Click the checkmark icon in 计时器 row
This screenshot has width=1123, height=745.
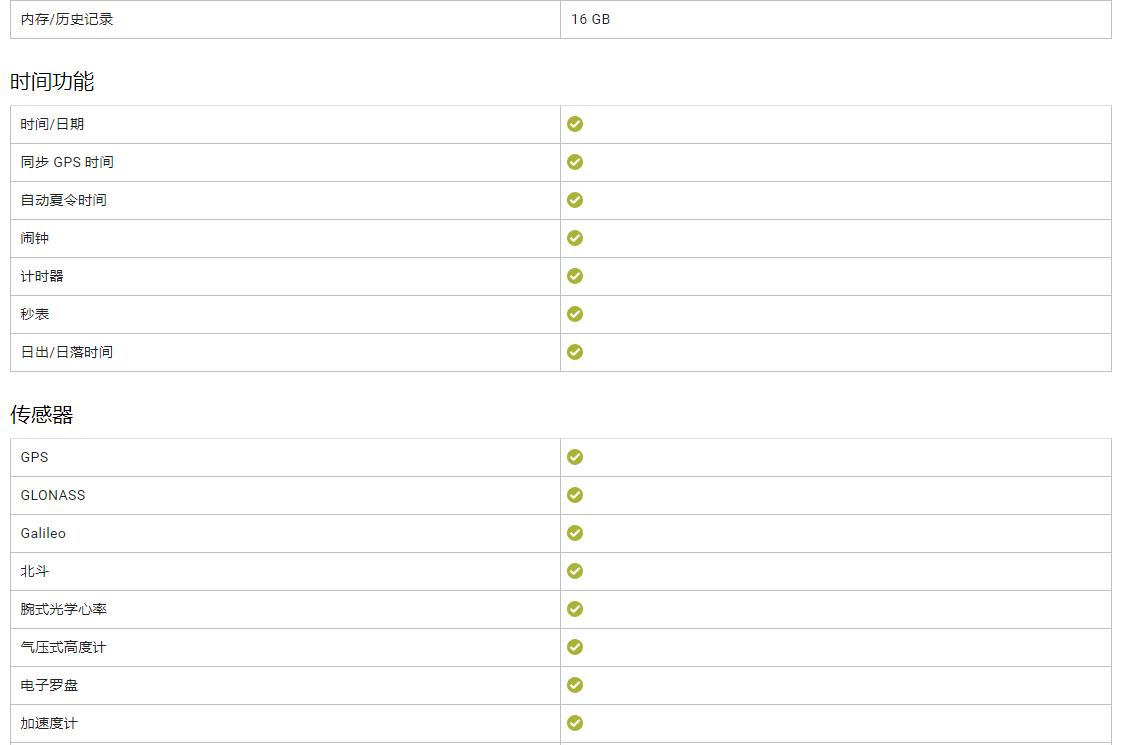tap(574, 276)
